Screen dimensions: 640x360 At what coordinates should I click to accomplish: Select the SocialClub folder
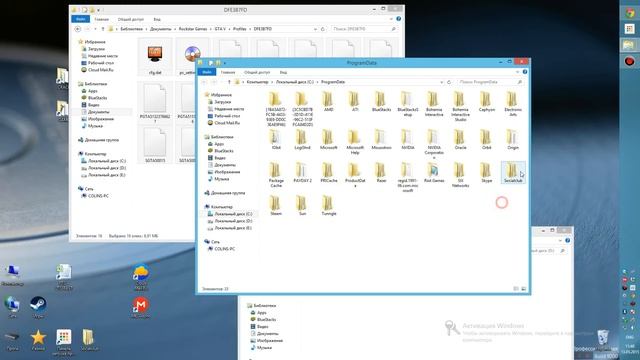513,173
